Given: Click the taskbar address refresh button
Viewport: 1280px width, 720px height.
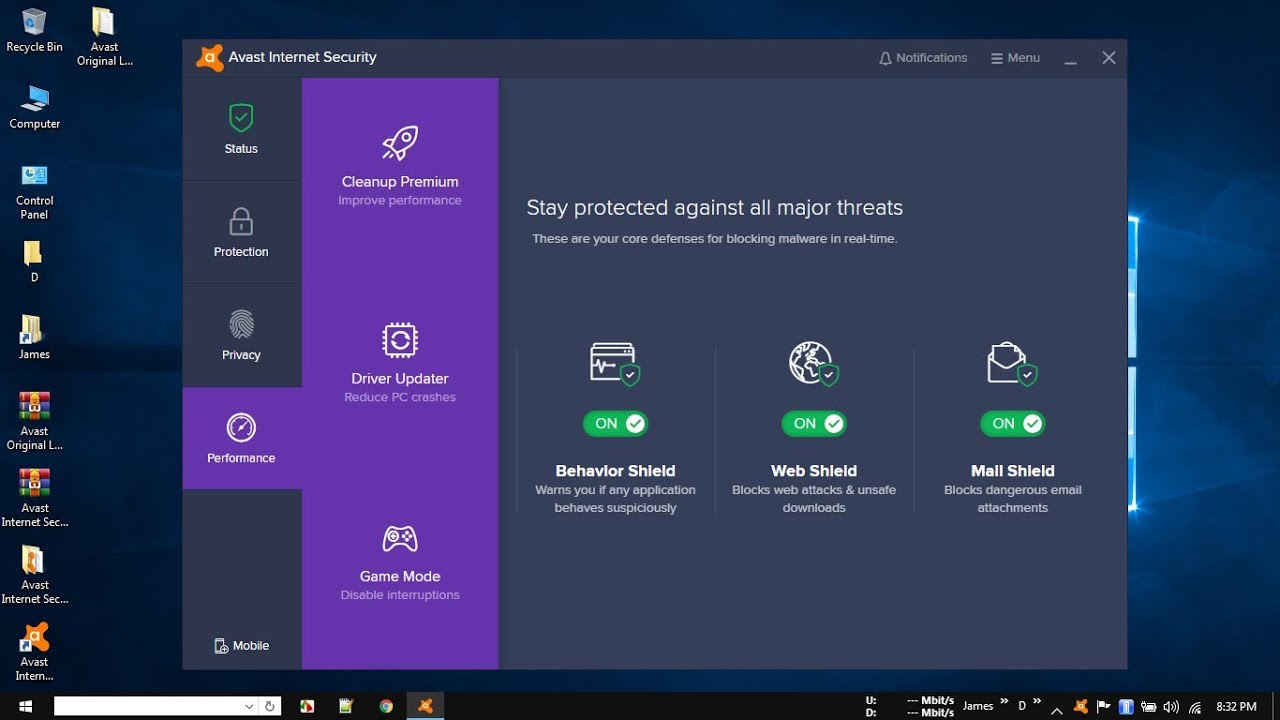Looking at the screenshot, I should [x=269, y=706].
